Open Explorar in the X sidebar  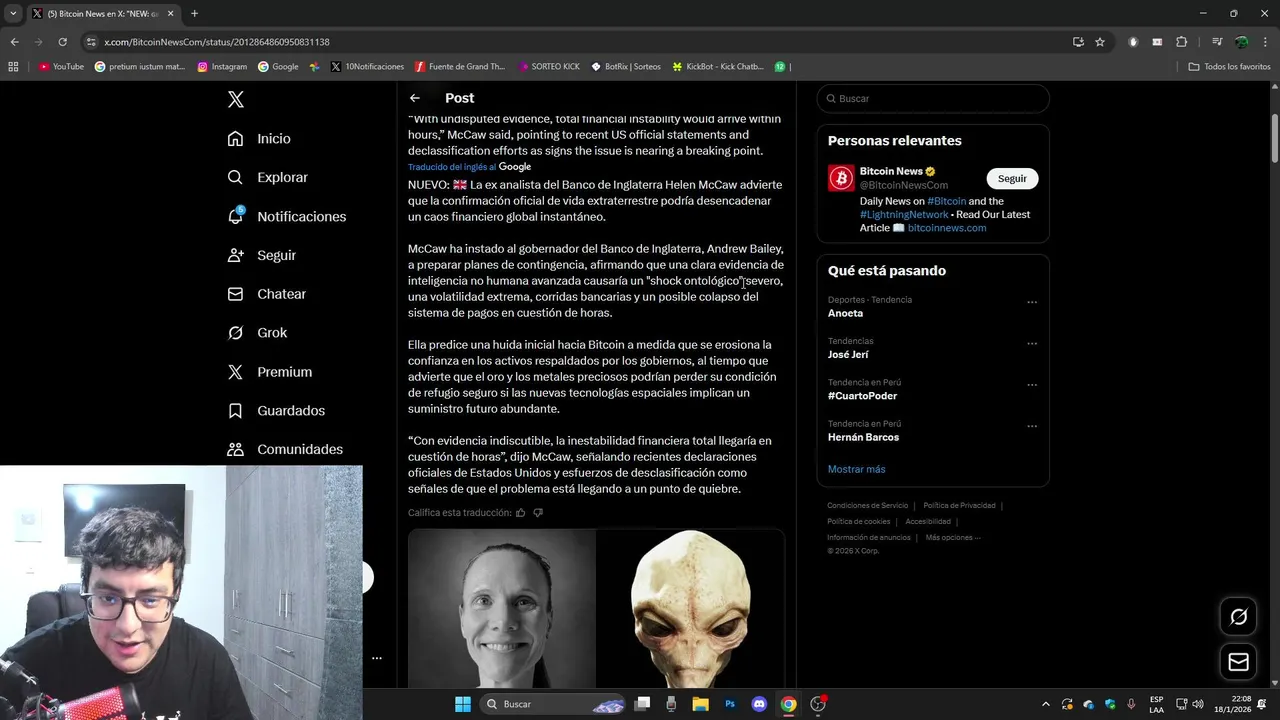pos(267,177)
